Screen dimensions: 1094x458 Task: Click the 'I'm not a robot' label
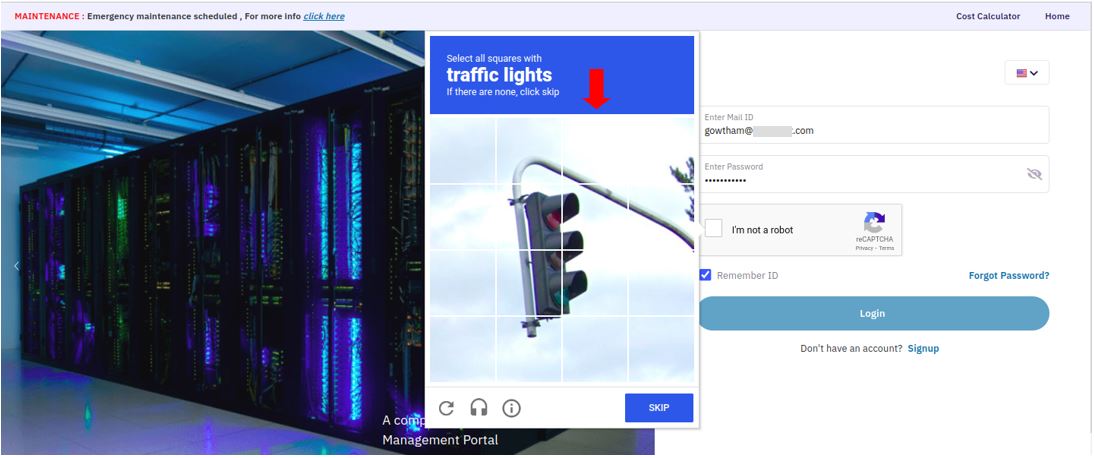point(762,230)
